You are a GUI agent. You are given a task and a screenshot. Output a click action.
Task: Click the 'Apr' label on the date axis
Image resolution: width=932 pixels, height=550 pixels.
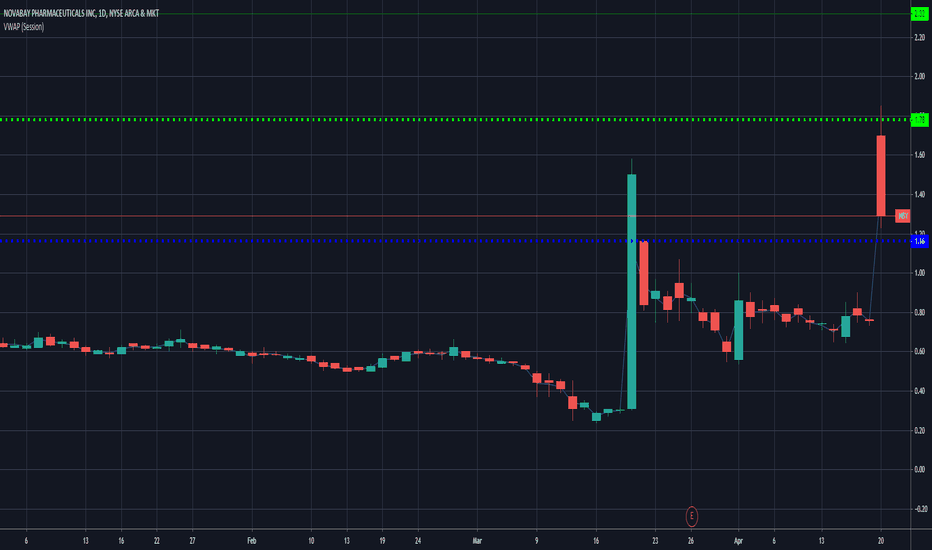[x=738, y=540]
